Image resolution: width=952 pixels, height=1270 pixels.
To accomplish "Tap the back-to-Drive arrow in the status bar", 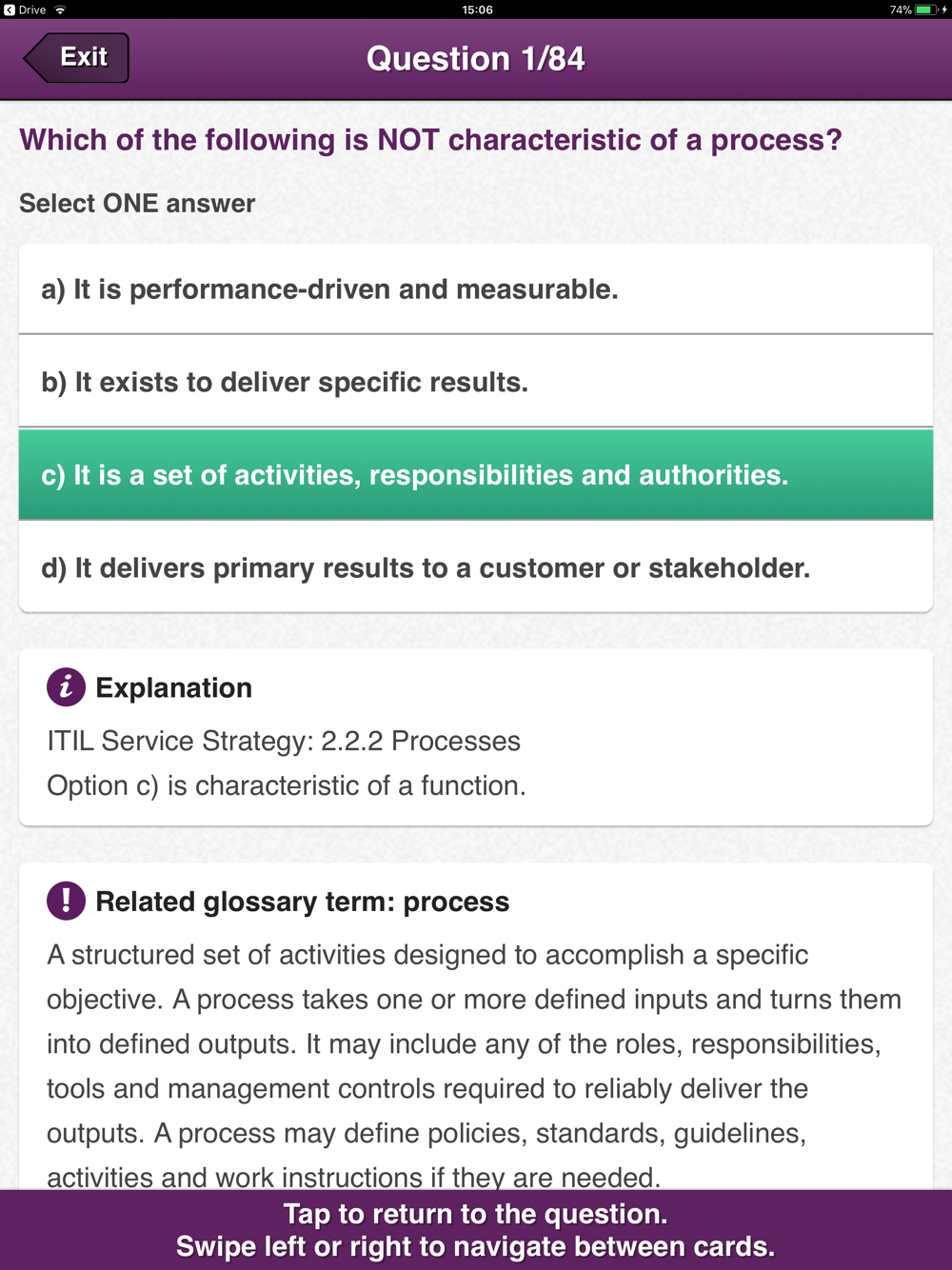I will click(10, 10).
